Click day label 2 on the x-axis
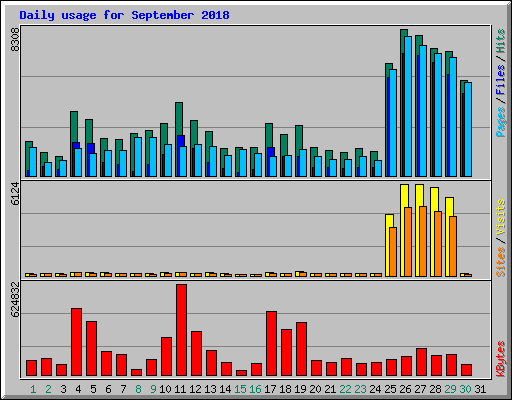Screen dimensions: 512x400 click(x=48, y=389)
